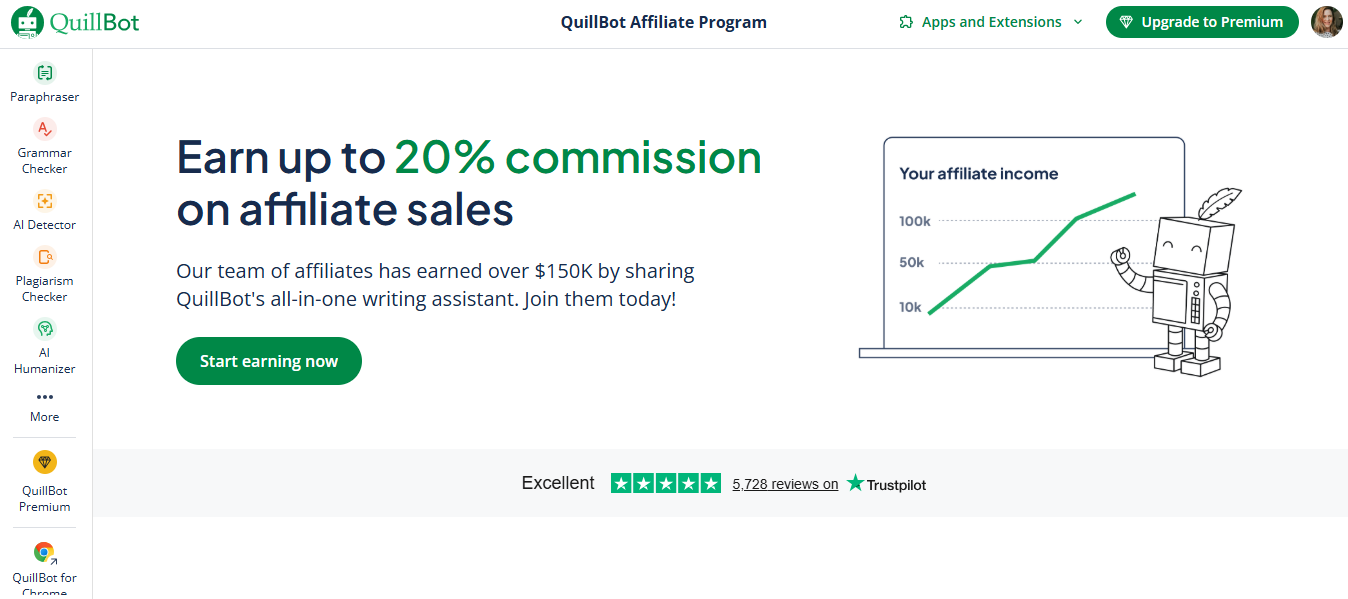Click the Trustpilot five-star rating
This screenshot has width=1348, height=599.
pos(666,483)
